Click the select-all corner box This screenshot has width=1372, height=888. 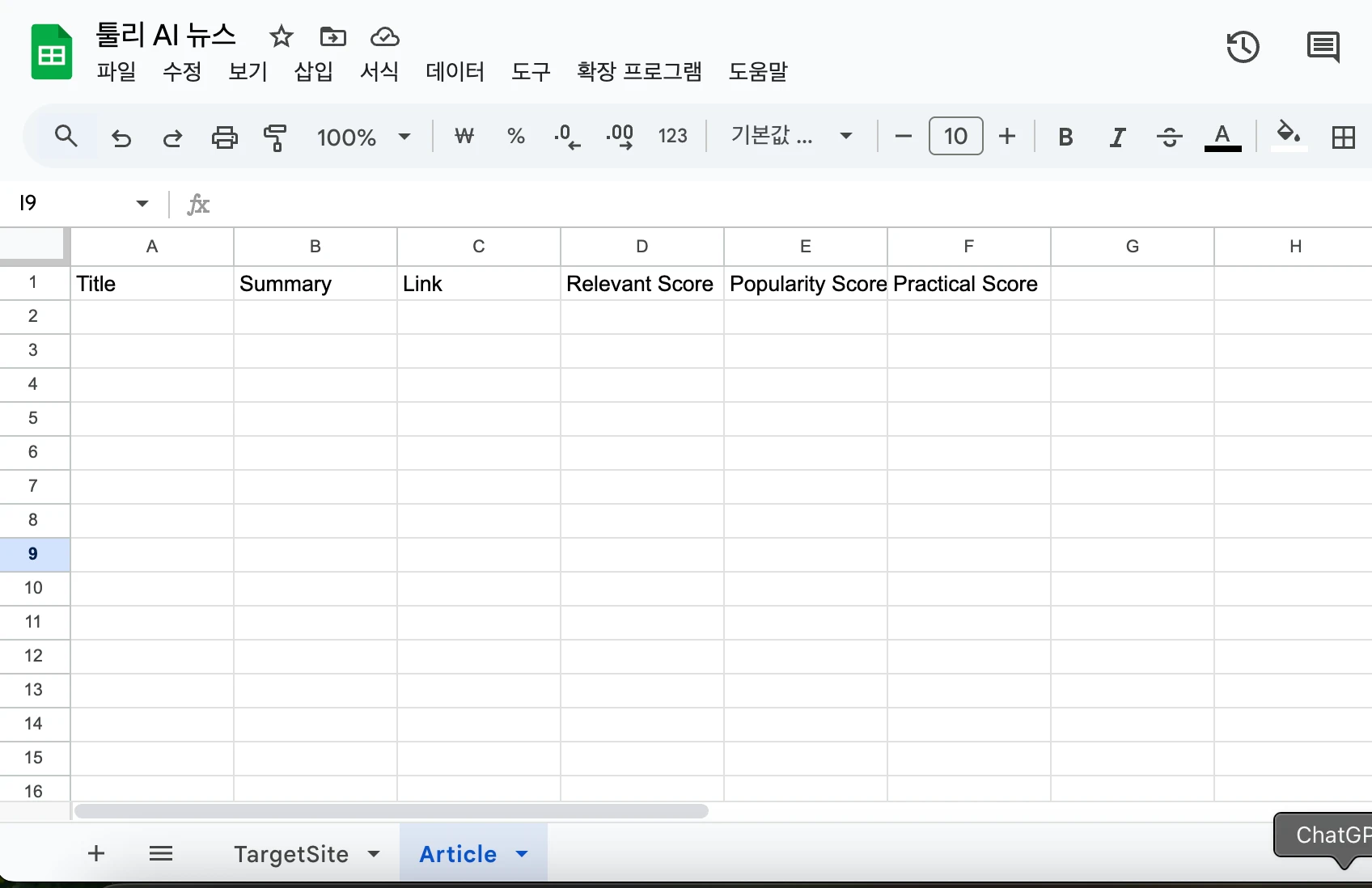(x=35, y=246)
